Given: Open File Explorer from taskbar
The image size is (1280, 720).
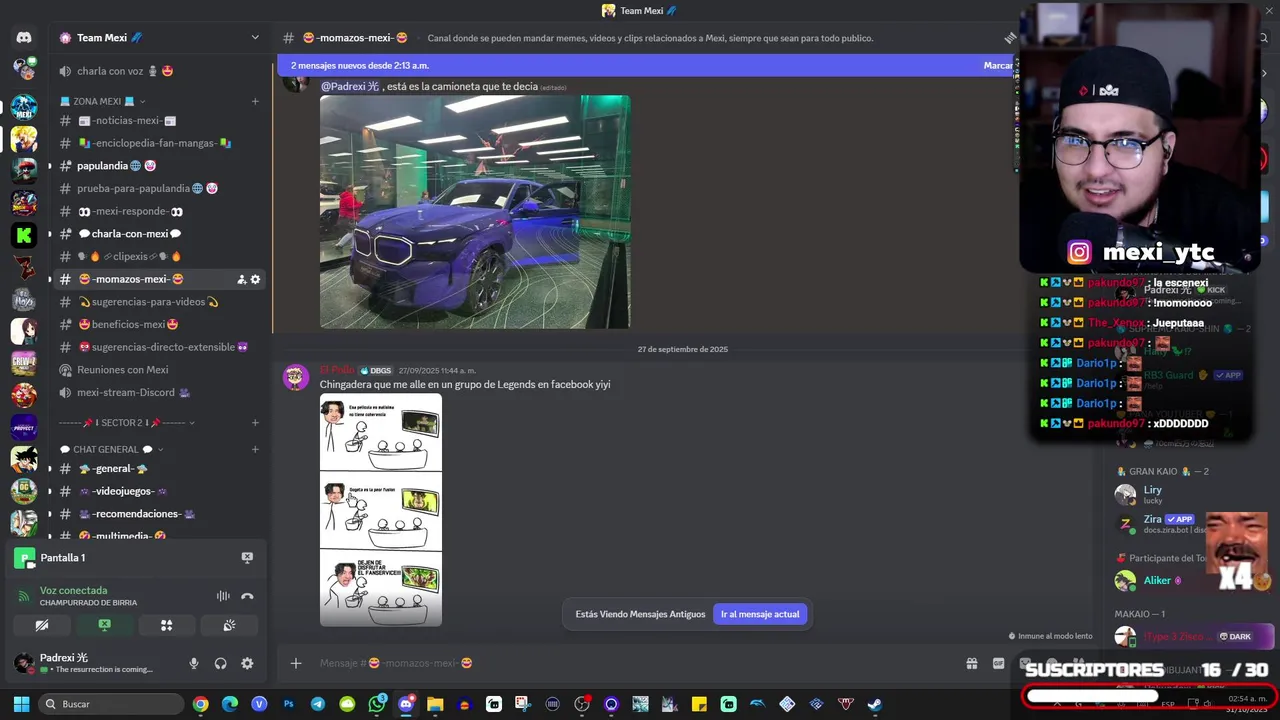Looking at the screenshot, I should click(435, 704).
